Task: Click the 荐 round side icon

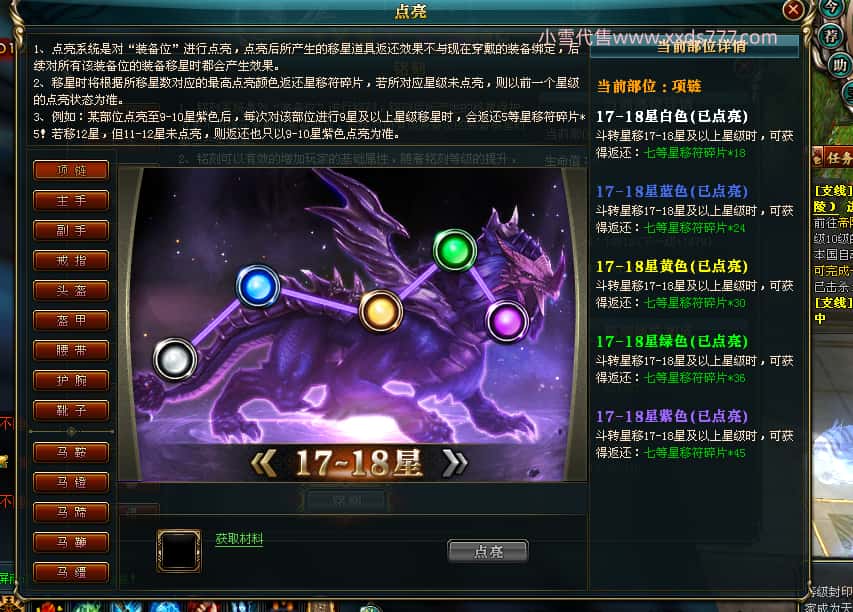Action: (x=830, y=36)
